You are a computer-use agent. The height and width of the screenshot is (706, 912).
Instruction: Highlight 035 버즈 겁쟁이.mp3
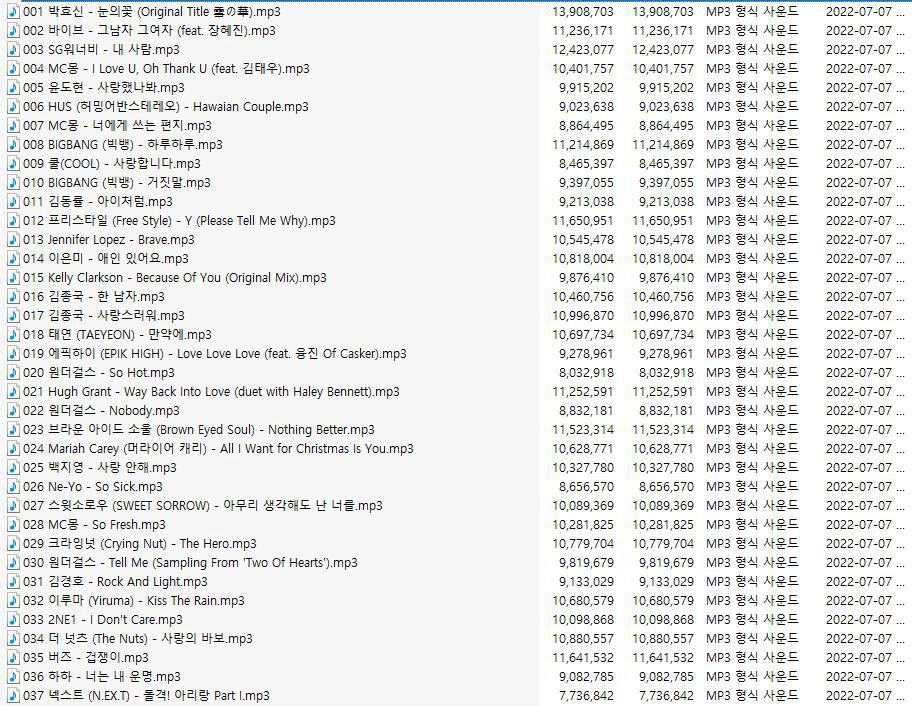[x=86, y=658]
